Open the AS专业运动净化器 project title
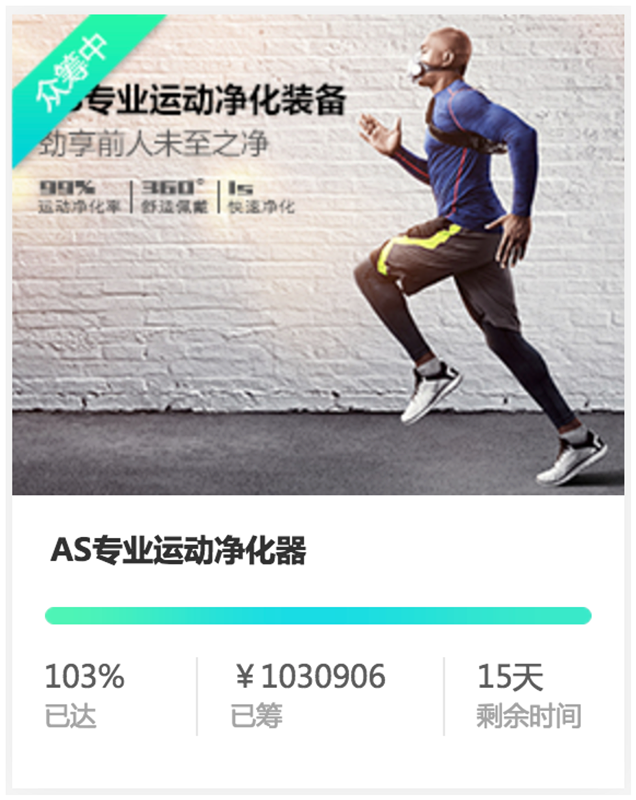Screen dimensions: 636x800 click(x=179, y=551)
